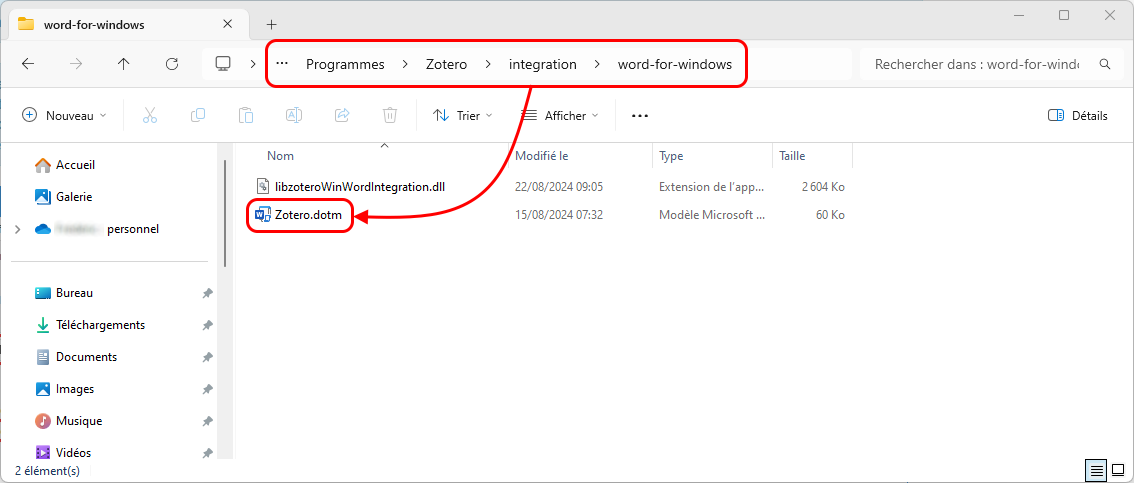Go up one folder level
1134x483 pixels.
click(x=124, y=64)
